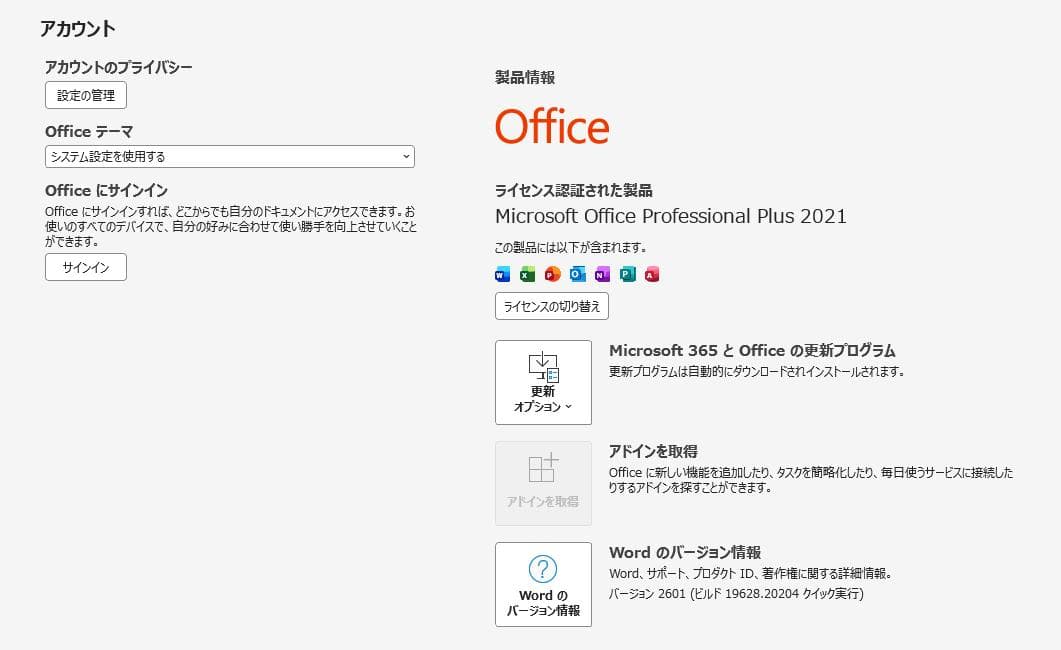Click ライセンスの切り替え
Image resolution: width=1061 pixels, height=650 pixels.
click(x=551, y=306)
